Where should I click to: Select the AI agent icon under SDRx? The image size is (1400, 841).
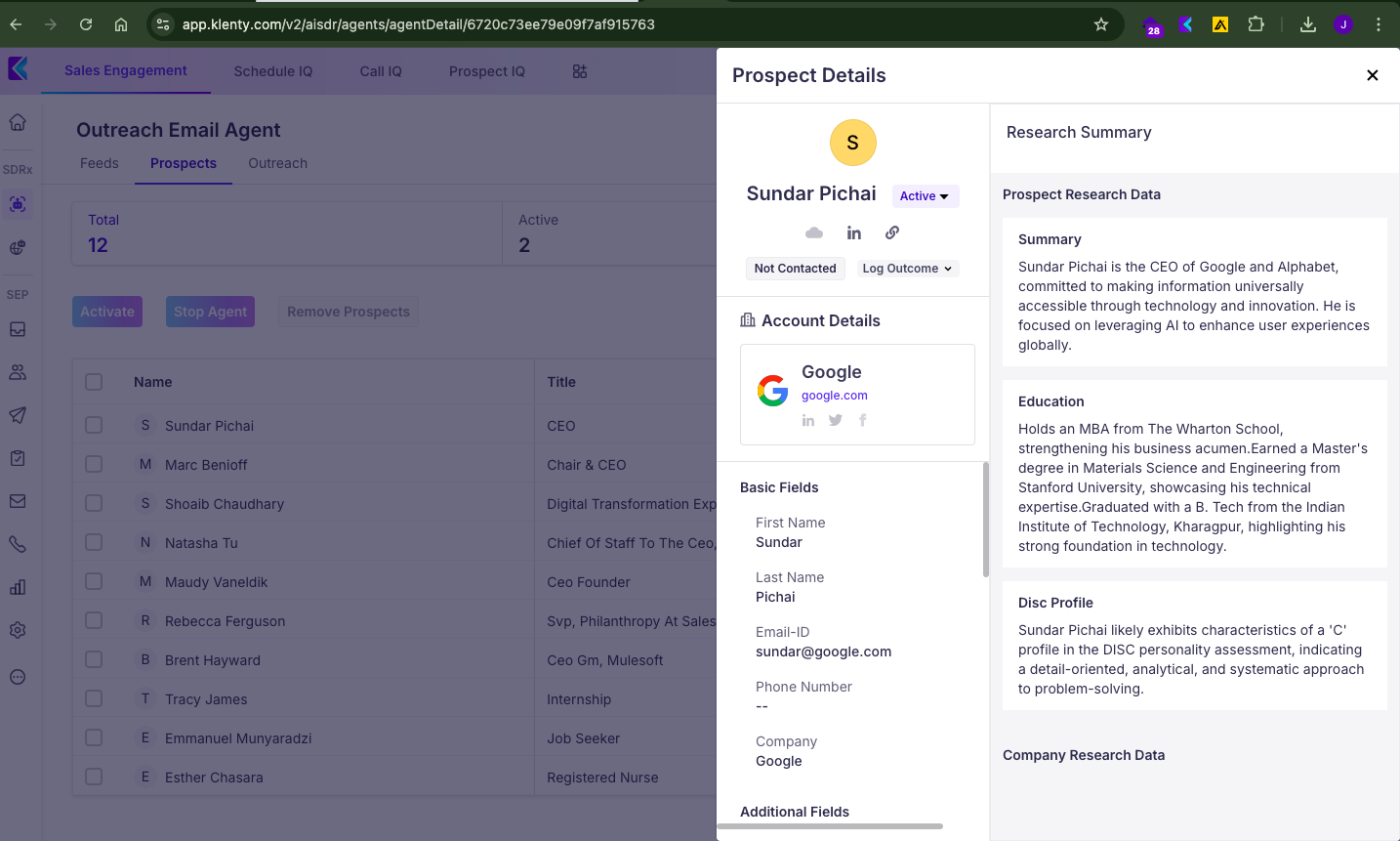(x=18, y=204)
